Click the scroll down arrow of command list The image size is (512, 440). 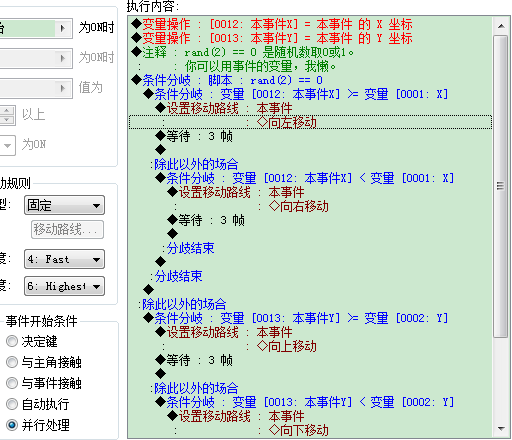(x=501, y=428)
